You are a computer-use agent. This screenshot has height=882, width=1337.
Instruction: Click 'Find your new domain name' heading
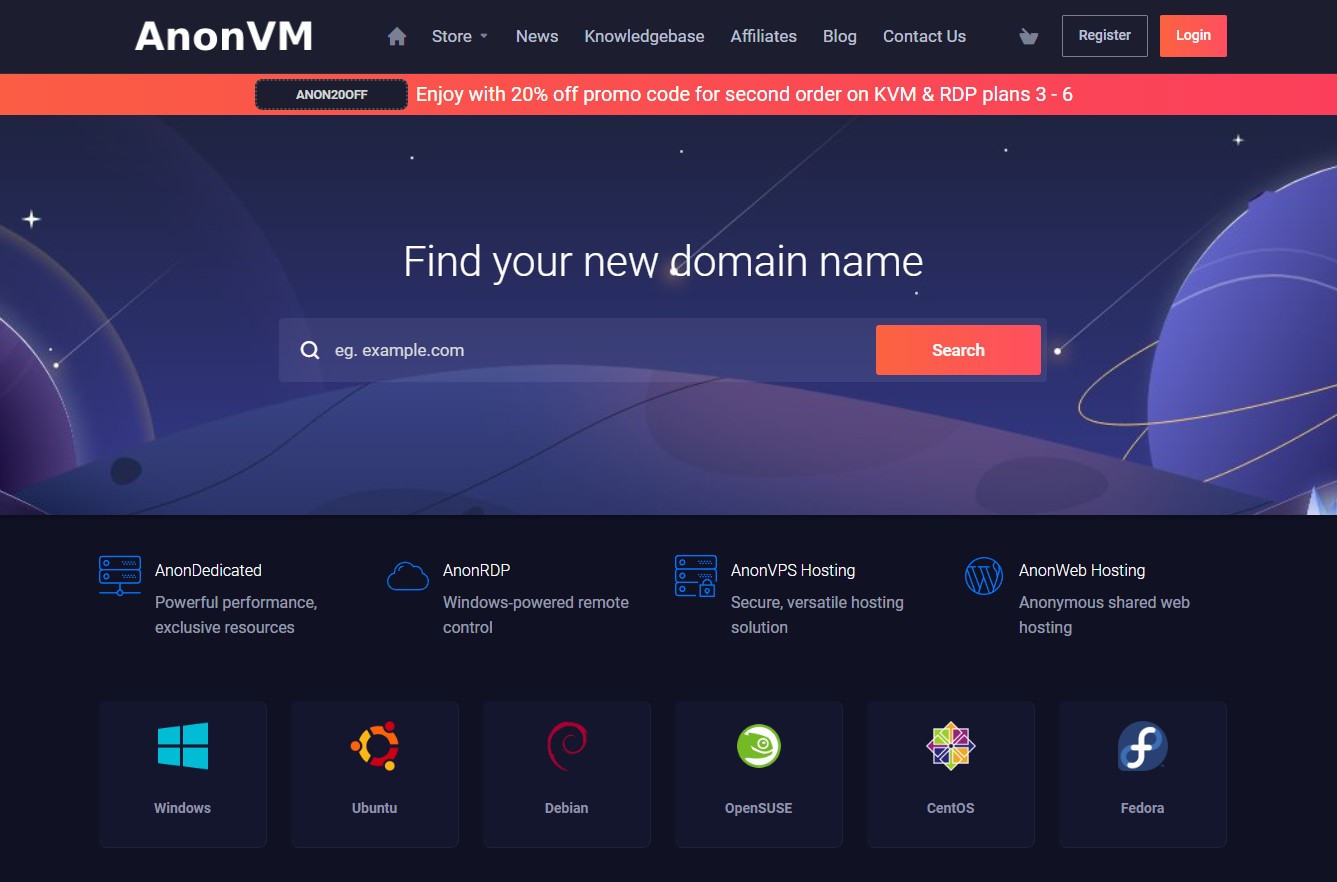coord(663,261)
